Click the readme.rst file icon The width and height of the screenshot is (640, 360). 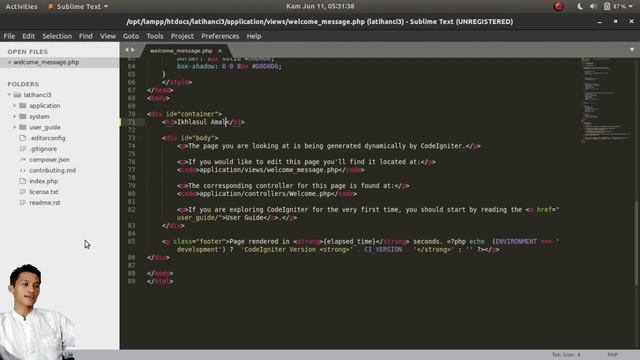click(x=23, y=202)
